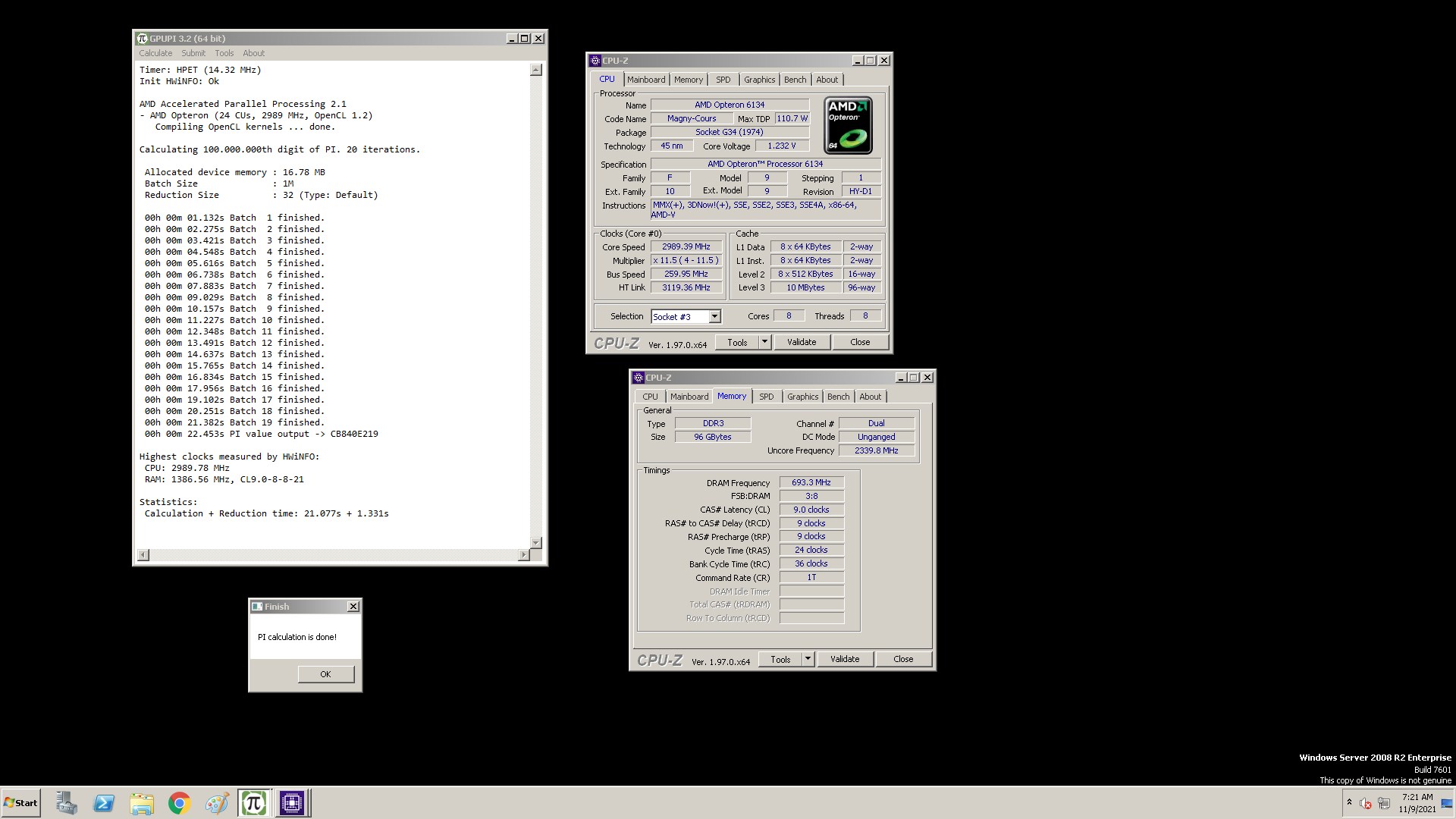Expand Tools dropdown arrow in CPU-Z CPU window
The height and width of the screenshot is (819, 1456).
coord(764,342)
